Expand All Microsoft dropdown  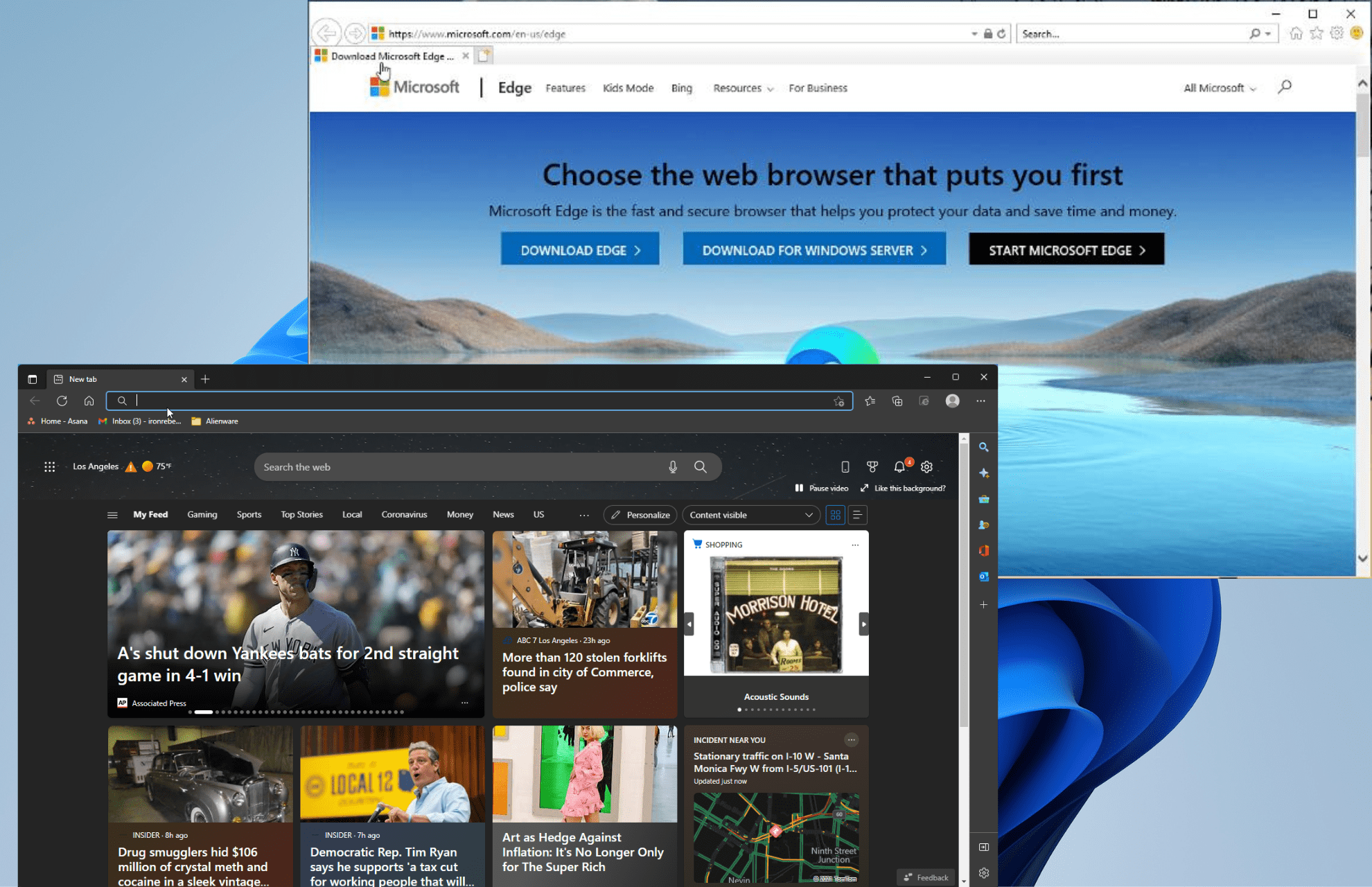pos(1220,88)
